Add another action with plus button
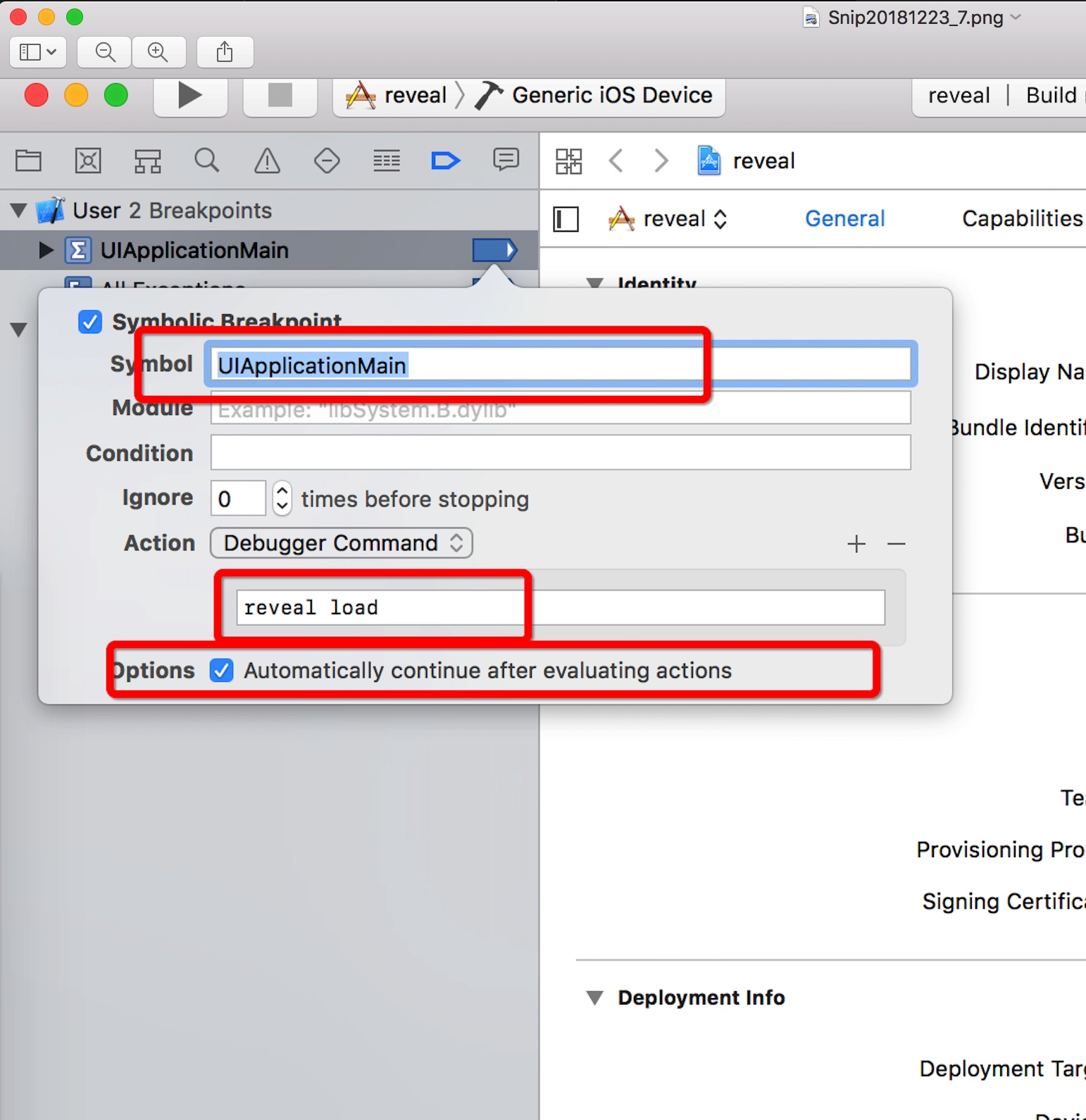The width and height of the screenshot is (1086, 1120). (x=856, y=544)
